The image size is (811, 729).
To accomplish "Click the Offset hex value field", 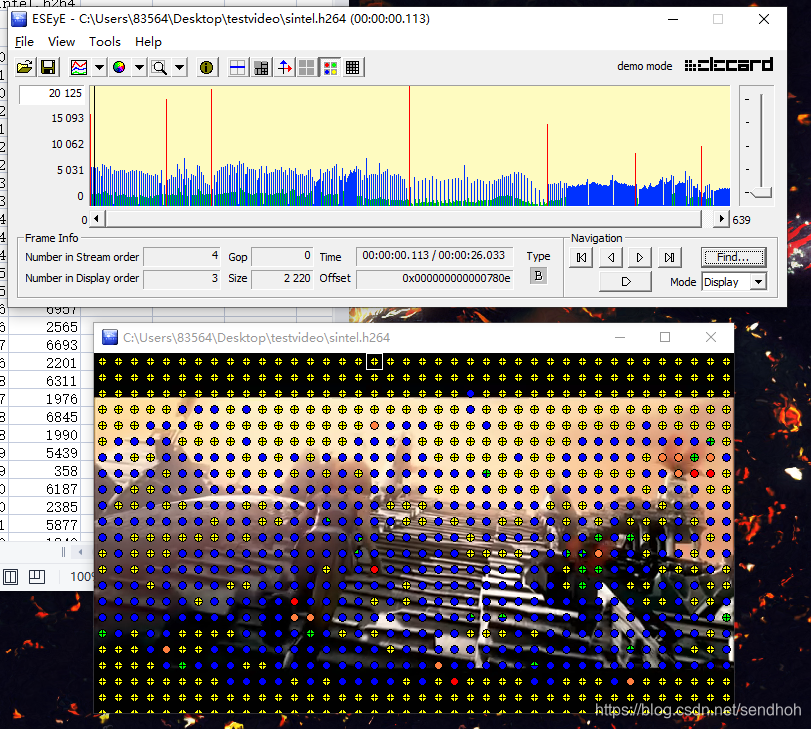I will click(434, 278).
